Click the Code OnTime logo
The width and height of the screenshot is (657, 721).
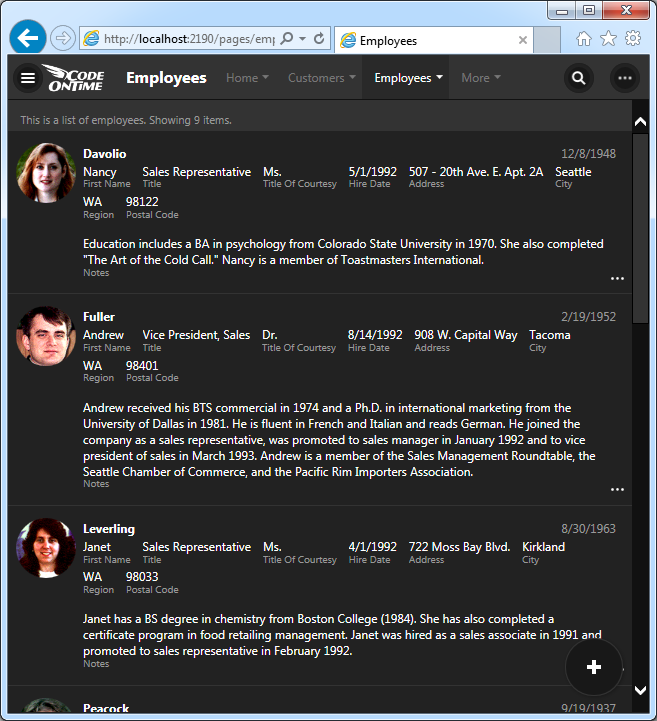[x=74, y=78]
